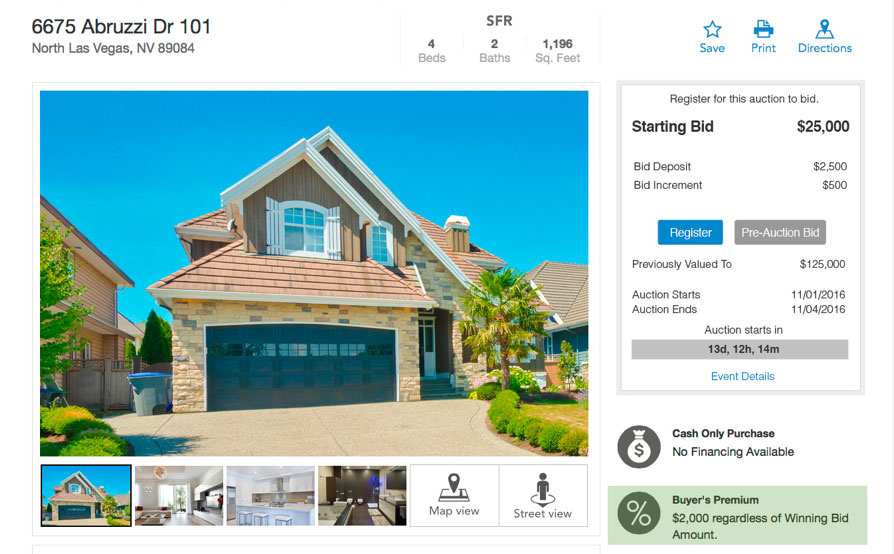The height and width of the screenshot is (554, 894).
Task: Open Directions via the map pin icon
Action: (x=824, y=29)
